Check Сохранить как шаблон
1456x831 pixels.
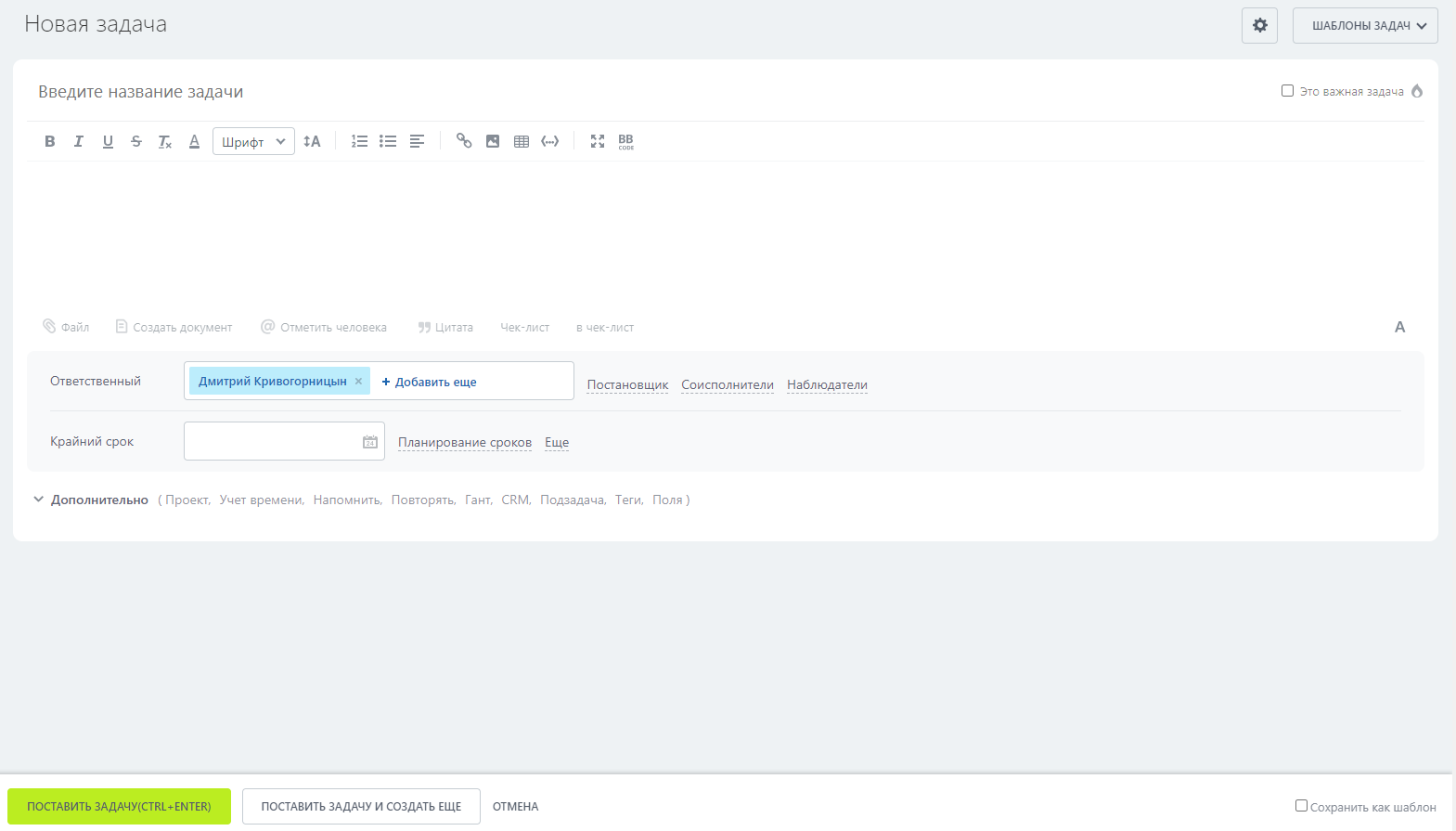[1301, 806]
